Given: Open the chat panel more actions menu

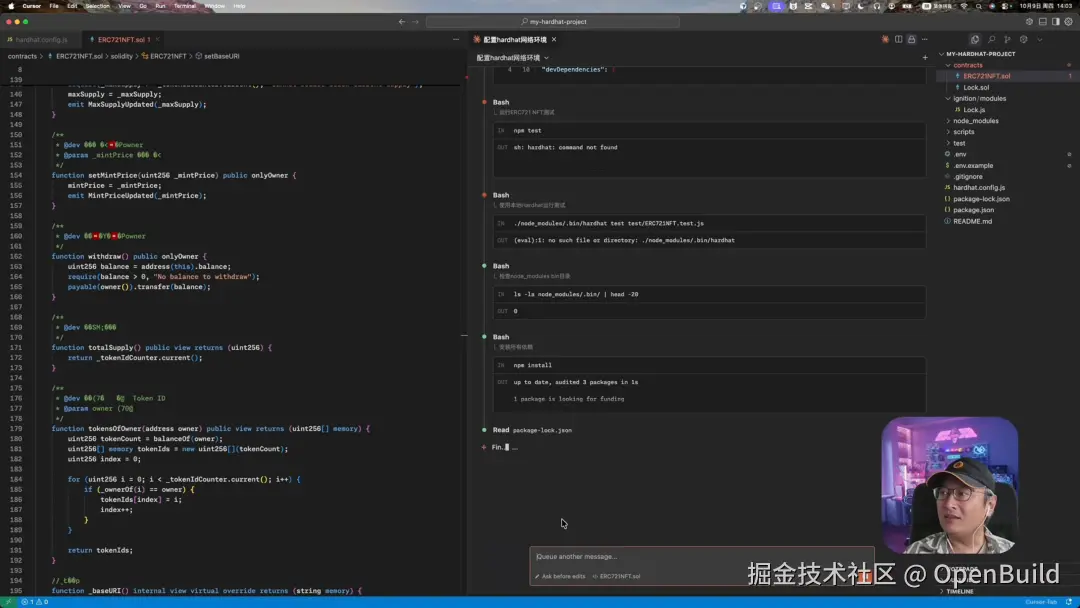Looking at the screenshot, I should [924, 40].
